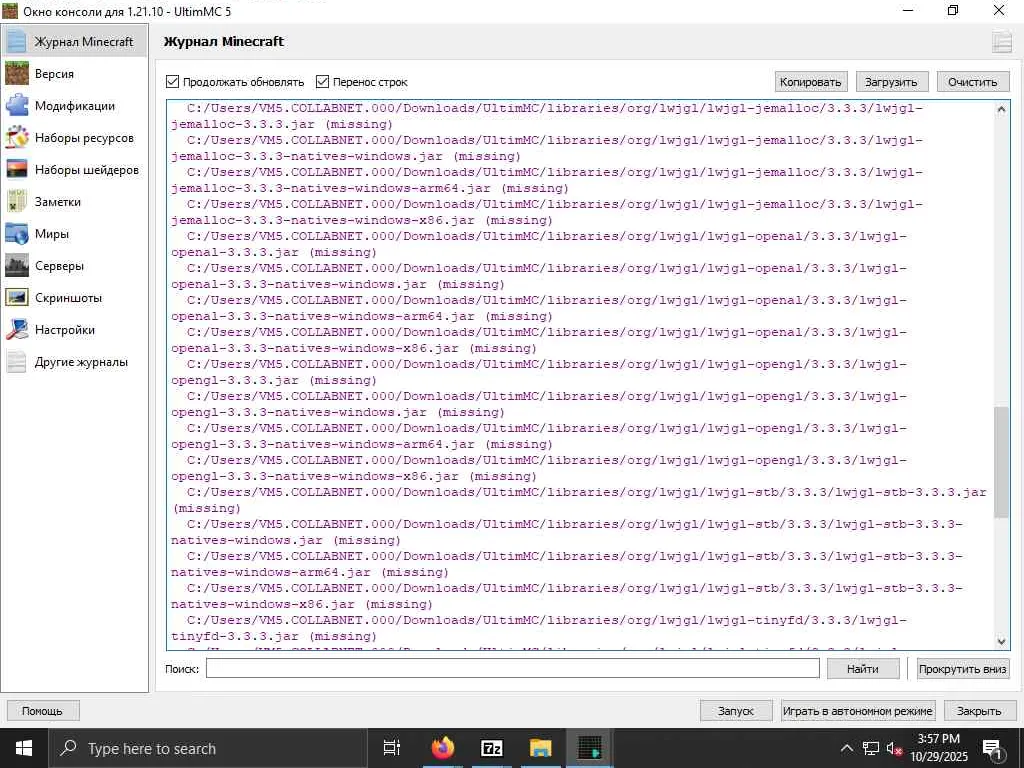Click the UltimMC window title icon
1024x768 pixels.
(x=10, y=10)
